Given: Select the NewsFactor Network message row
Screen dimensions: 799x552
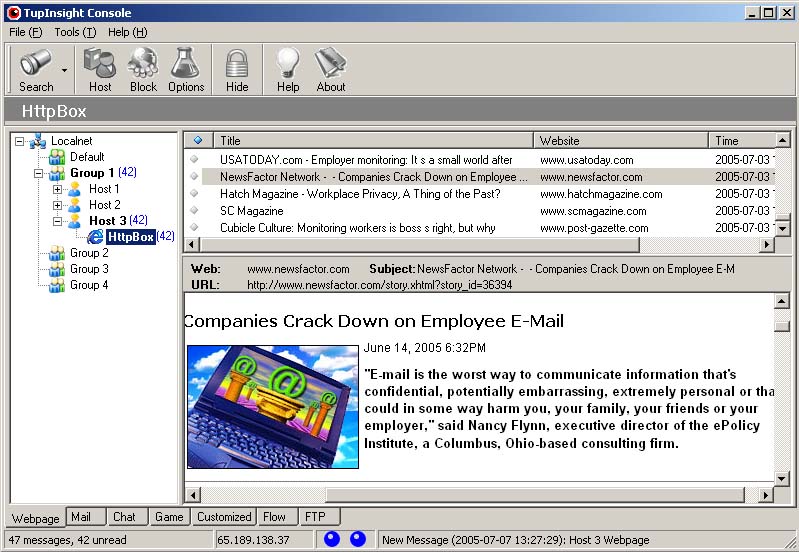Looking at the screenshot, I should [x=479, y=177].
